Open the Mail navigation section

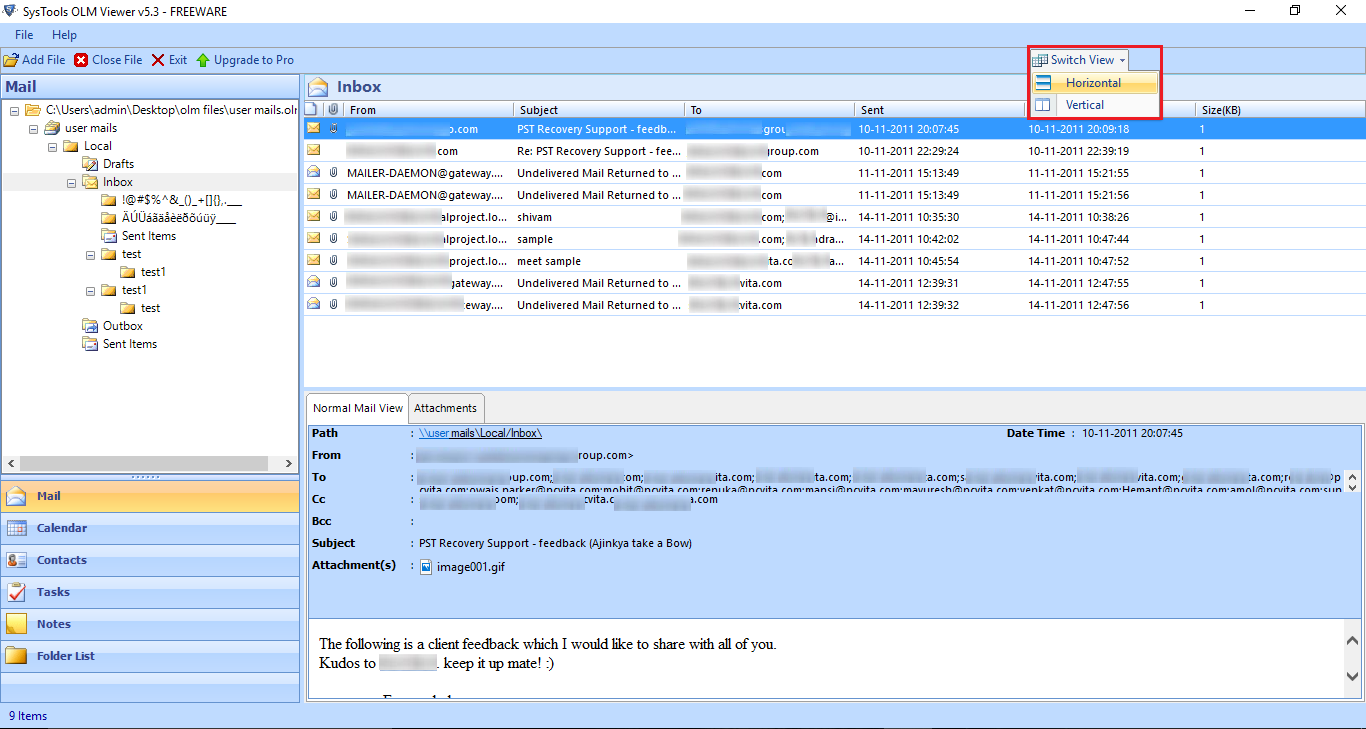[150, 496]
